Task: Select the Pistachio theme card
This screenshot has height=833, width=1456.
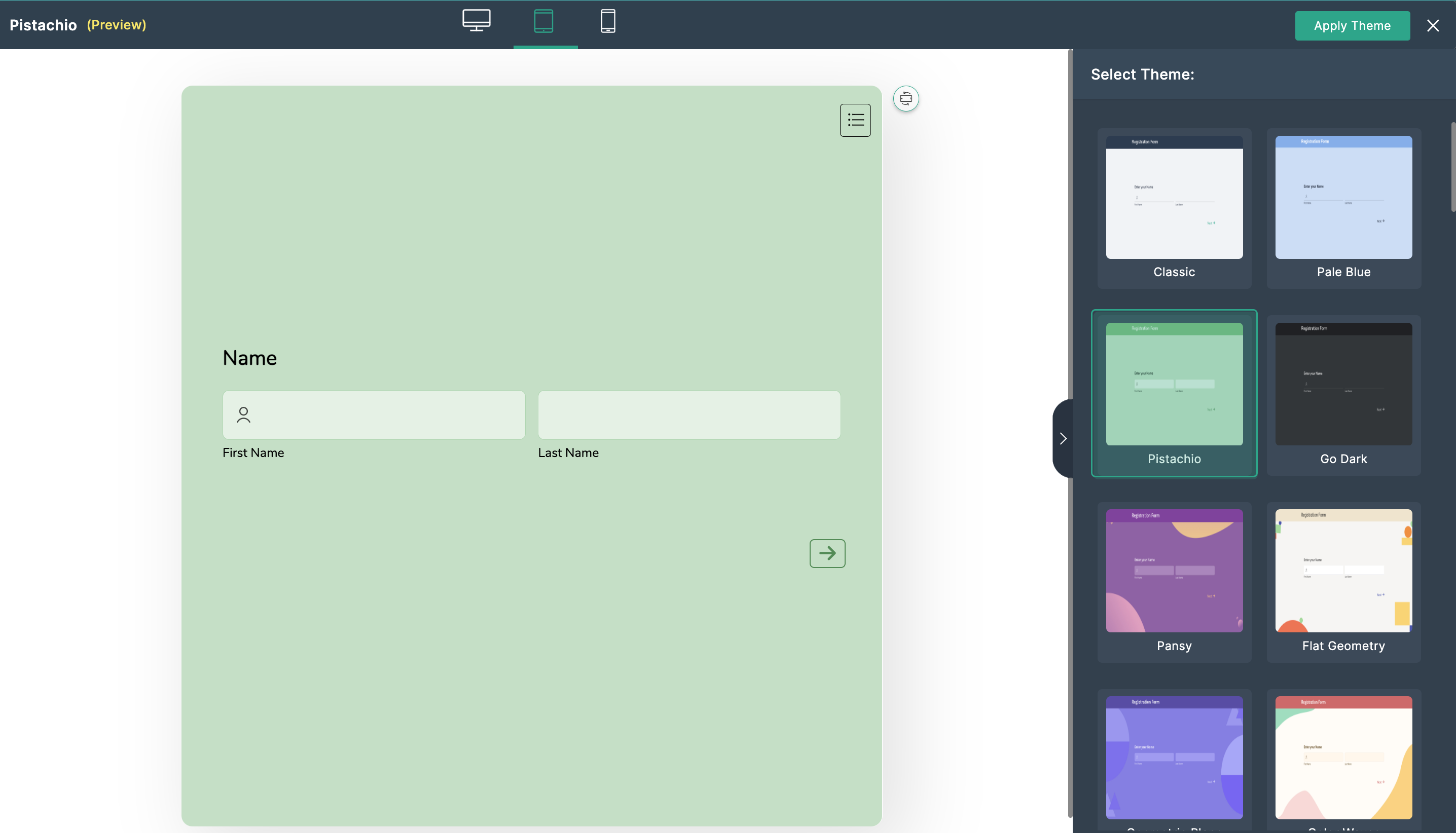Action: pos(1174,385)
